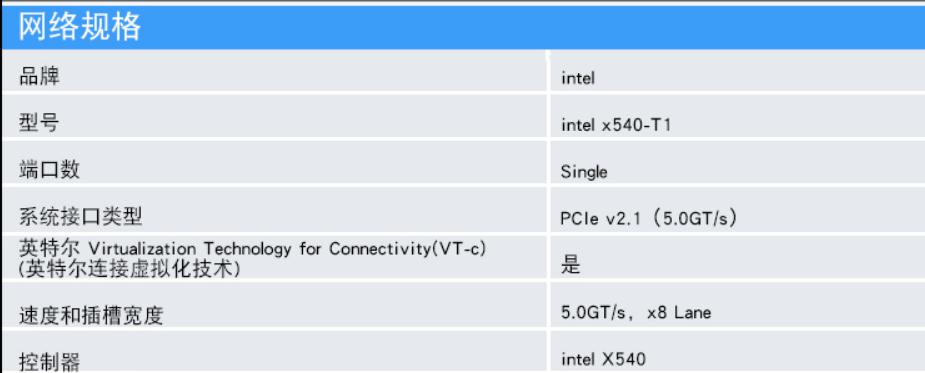925x373 pixels.
Task: Click the 英特尔连接虚拟化技术 subtitle line
Action: [x=130, y=268]
